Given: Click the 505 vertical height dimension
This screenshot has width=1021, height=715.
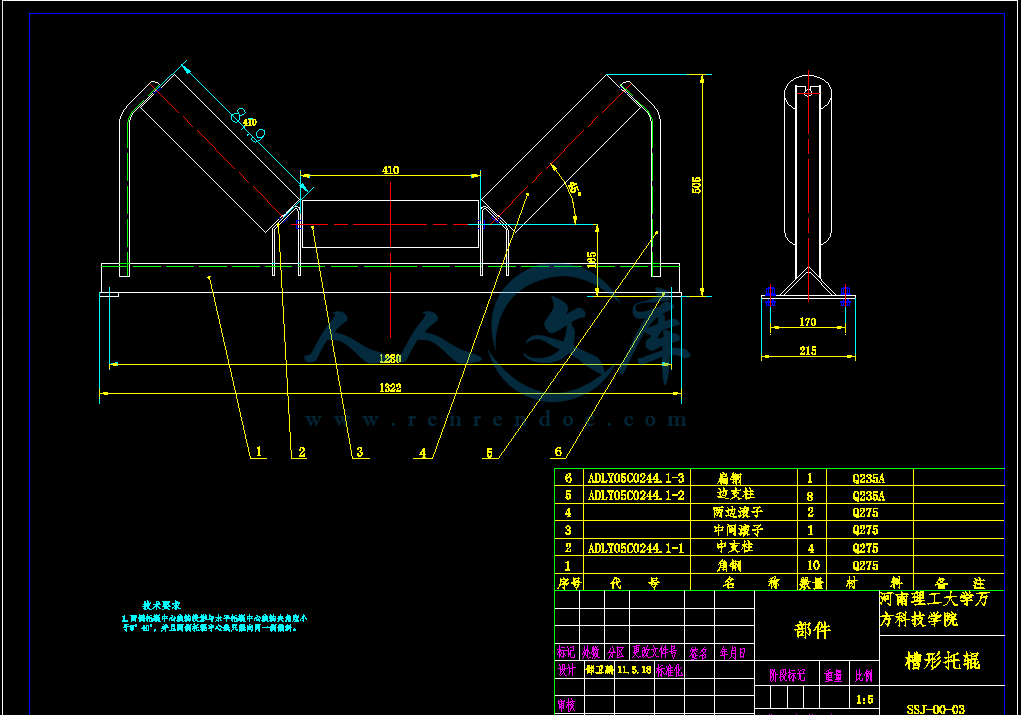Looking at the screenshot, I should (698, 185).
